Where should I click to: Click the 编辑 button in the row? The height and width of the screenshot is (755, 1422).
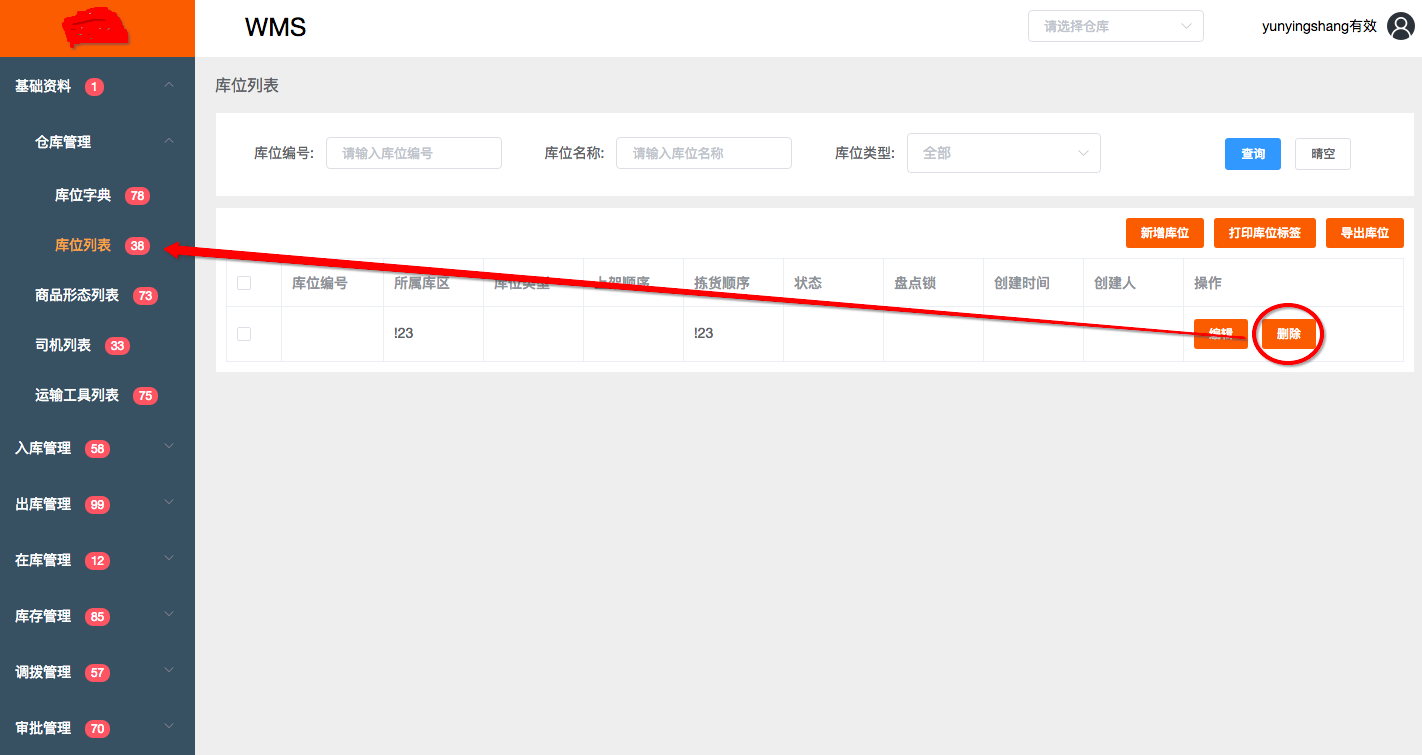click(1221, 334)
